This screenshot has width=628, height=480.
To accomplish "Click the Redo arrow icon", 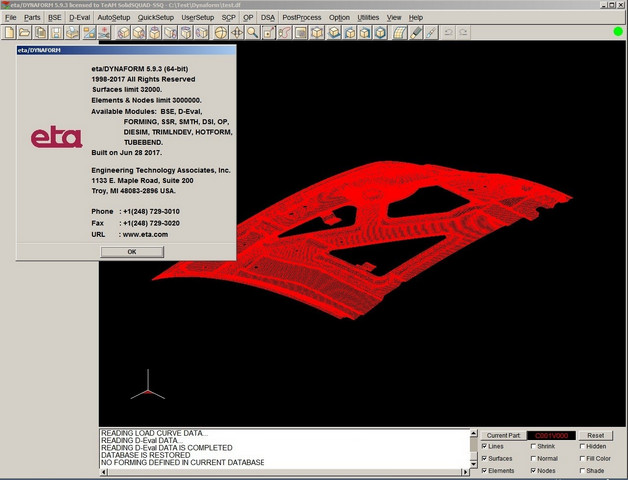I will [x=463, y=33].
